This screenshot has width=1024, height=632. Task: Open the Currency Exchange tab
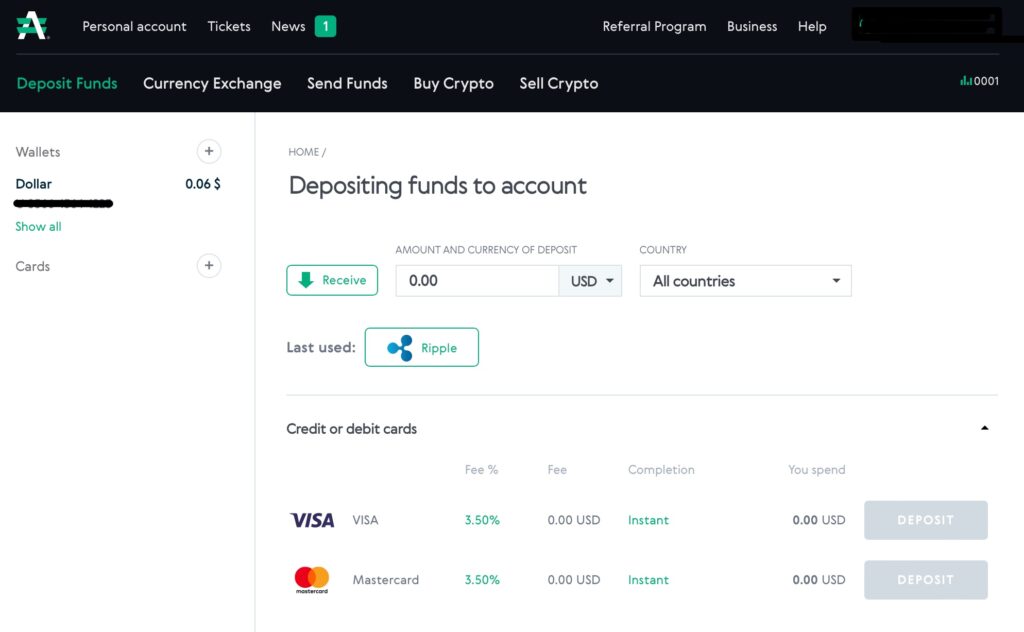(x=212, y=83)
